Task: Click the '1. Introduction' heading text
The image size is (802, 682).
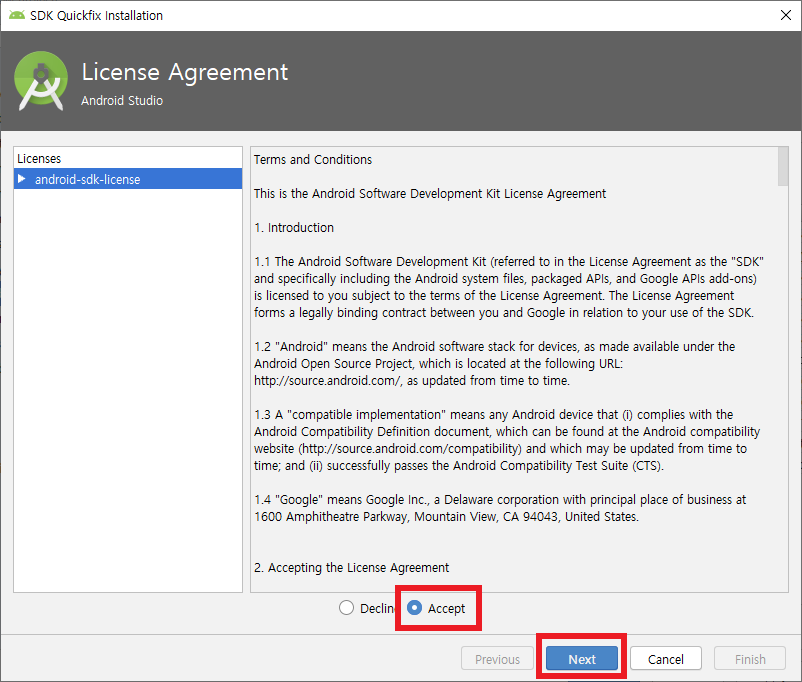Action: tap(294, 228)
